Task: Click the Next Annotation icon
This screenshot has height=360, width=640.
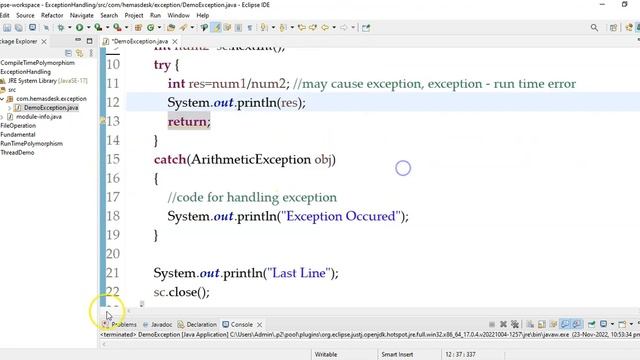Action: [x=264, y=28]
